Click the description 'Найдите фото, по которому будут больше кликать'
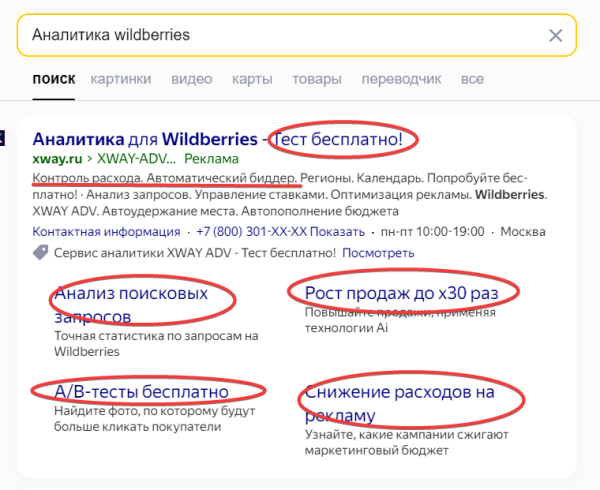The height and width of the screenshot is (490, 600). (155, 418)
